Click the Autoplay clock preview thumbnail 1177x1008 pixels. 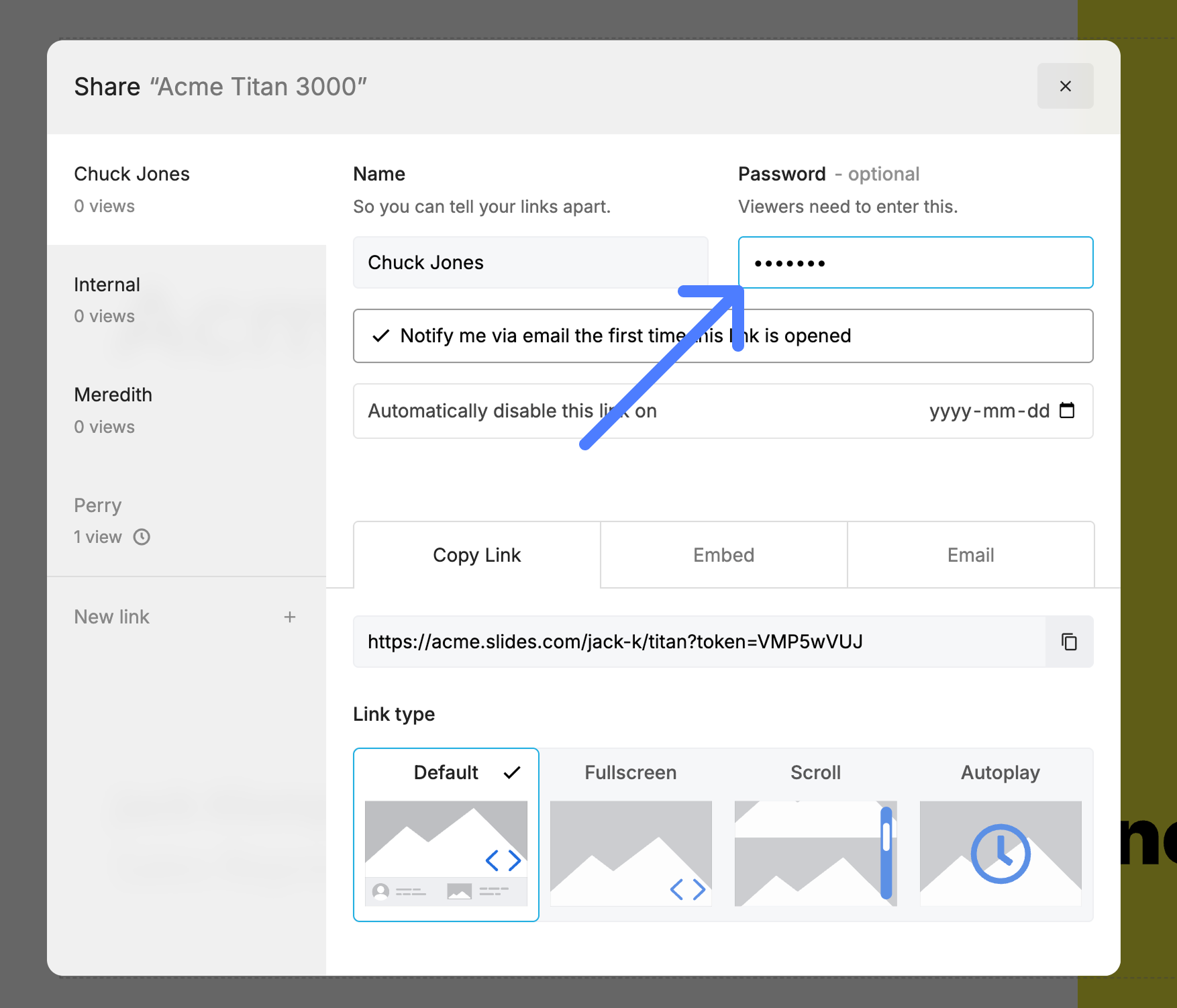click(1001, 853)
